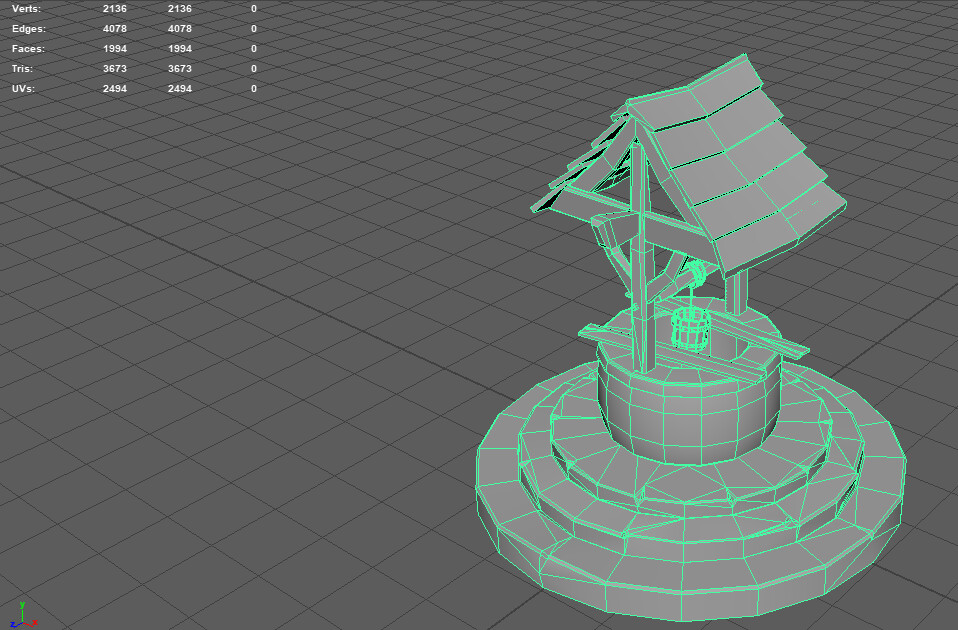Click the Faces: label in the poly count display
Image resolution: width=958 pixels, height=630 pixels.
coord(28,49)
